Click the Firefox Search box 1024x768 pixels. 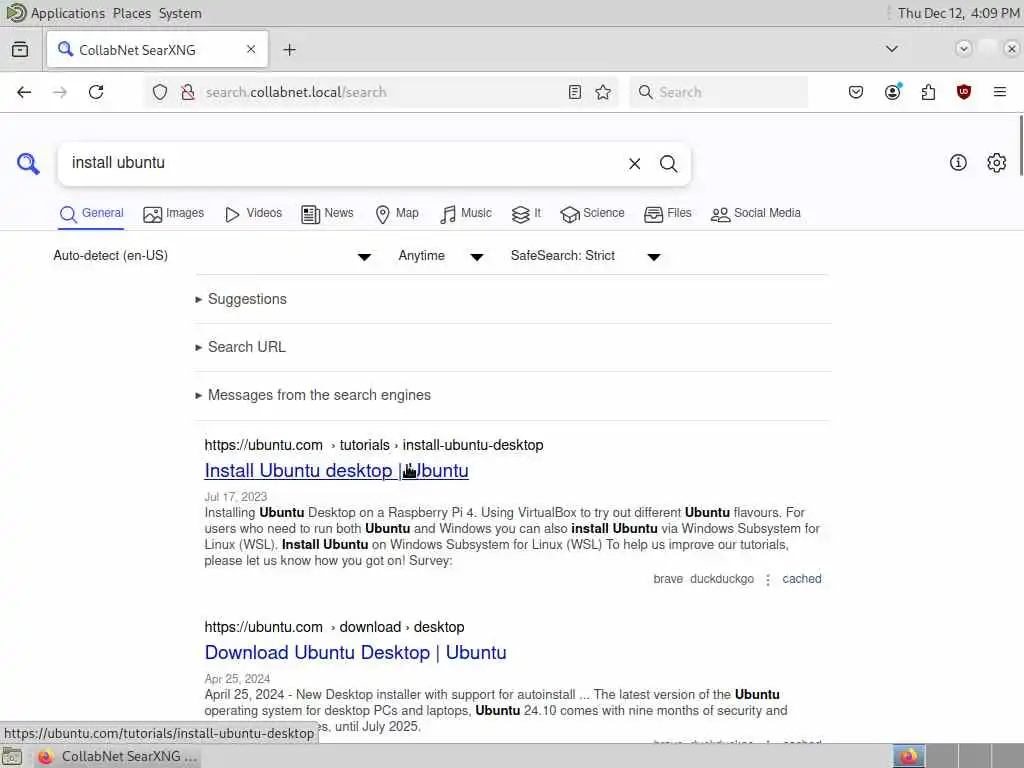pos(718,92)
